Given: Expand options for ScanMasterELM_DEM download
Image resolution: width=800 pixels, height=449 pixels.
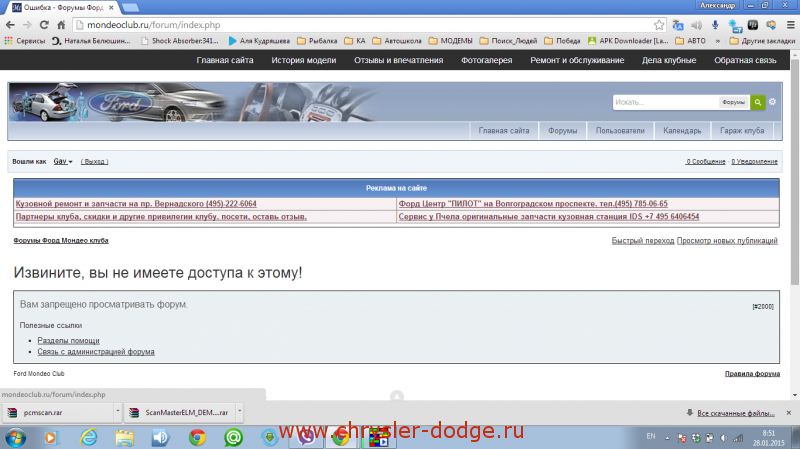Looking at the screenshot, I should 239,411.
